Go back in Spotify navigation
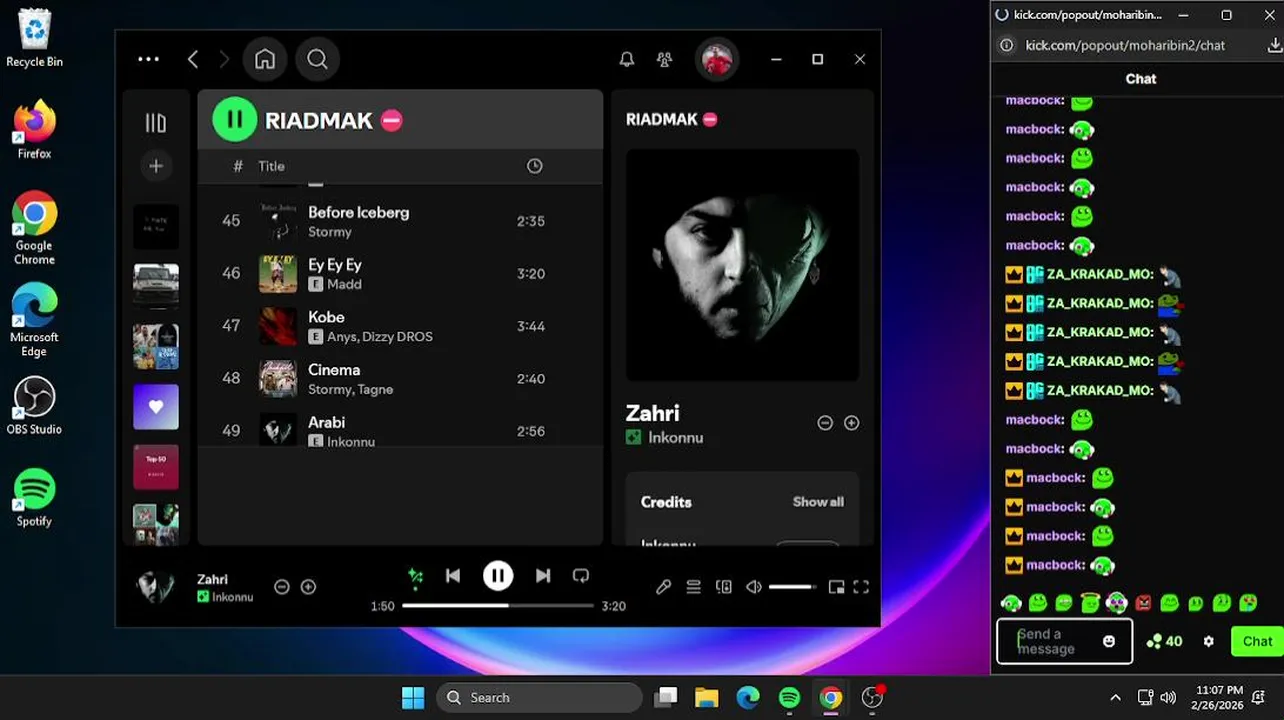 (193, 59)
